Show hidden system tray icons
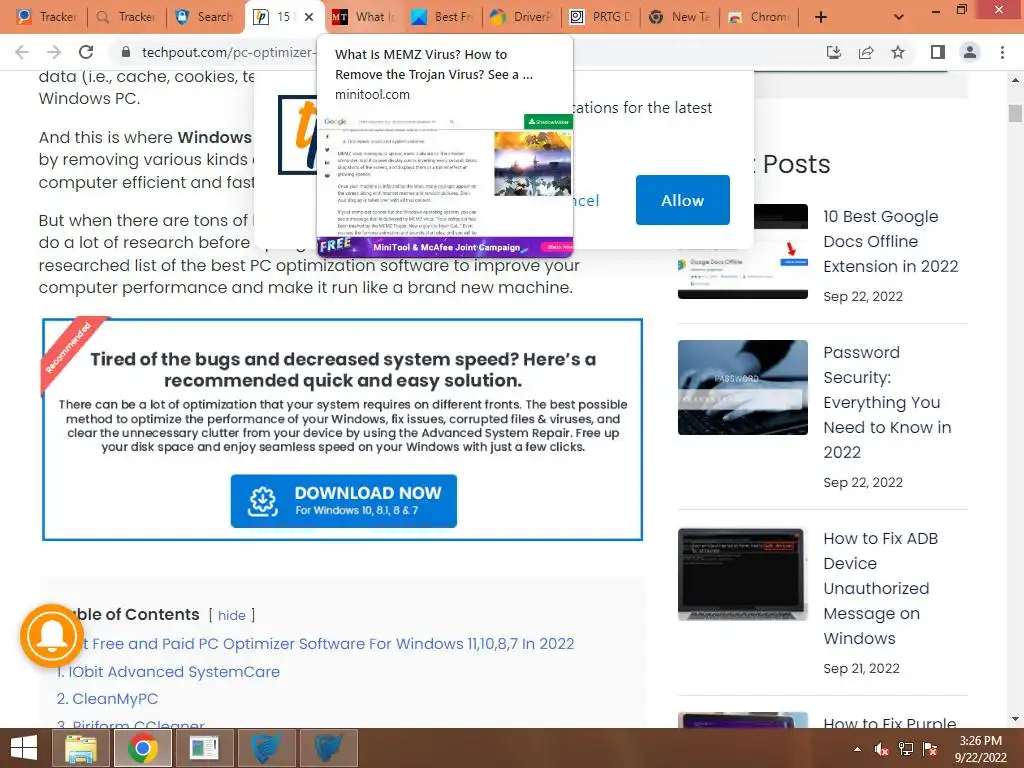Image resolution: width=1024 pixels, height=768 pixels. click(857, 749)
